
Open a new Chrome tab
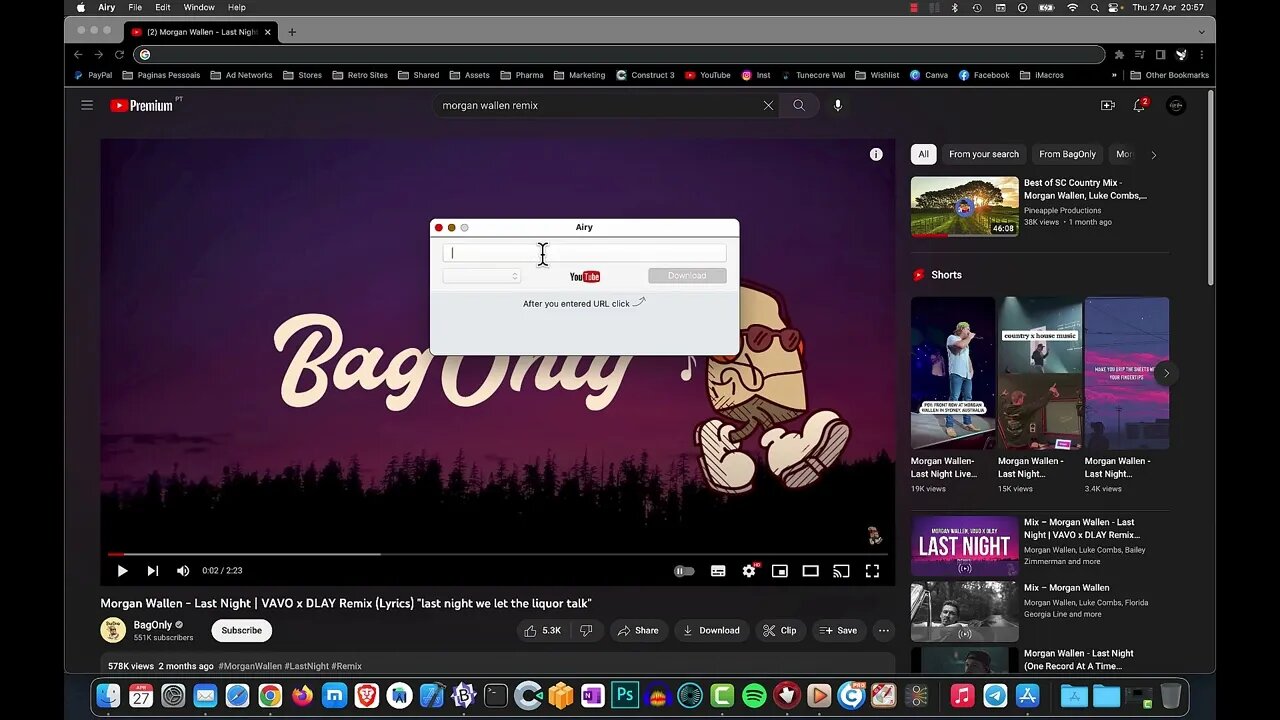tap(292, 32)
